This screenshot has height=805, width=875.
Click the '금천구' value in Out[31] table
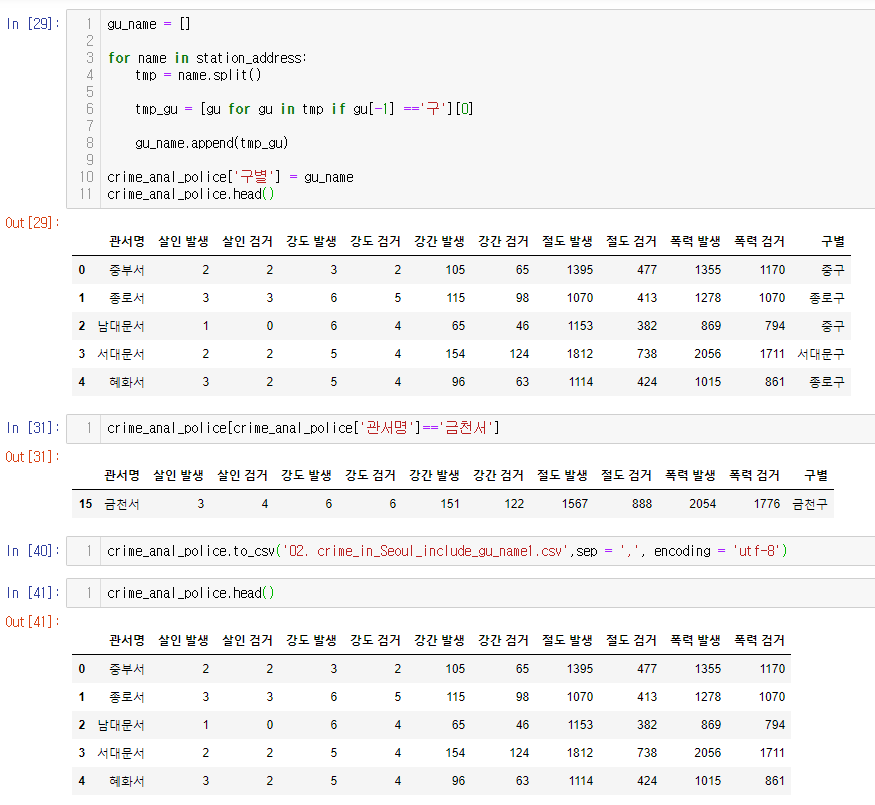coord(809,504)
